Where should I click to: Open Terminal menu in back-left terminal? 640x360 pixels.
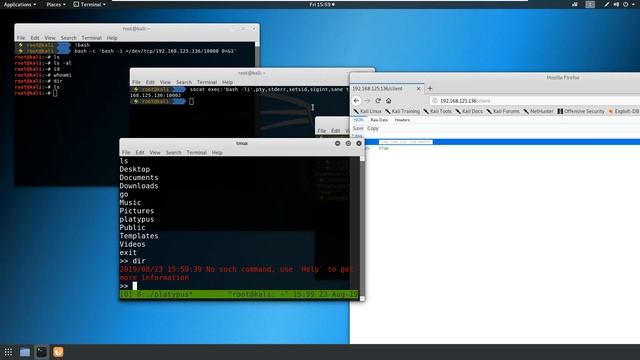click(91, 38)
